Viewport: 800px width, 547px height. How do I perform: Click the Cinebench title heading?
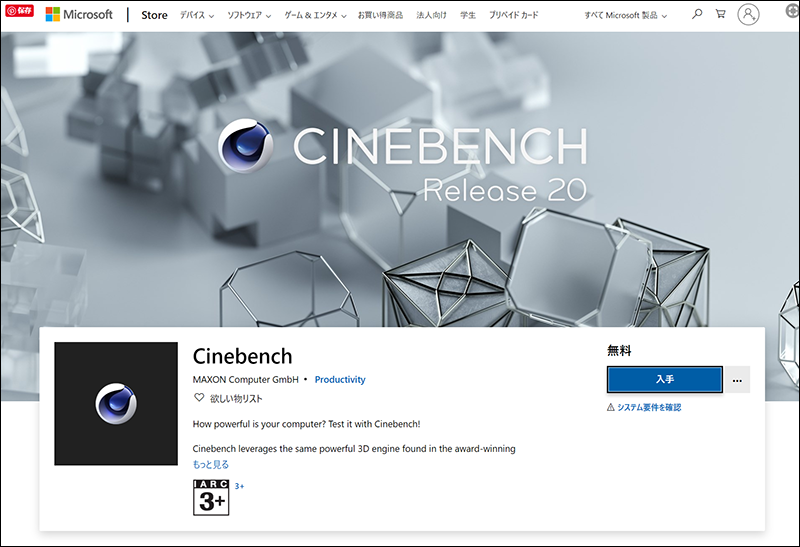(242, 356)
